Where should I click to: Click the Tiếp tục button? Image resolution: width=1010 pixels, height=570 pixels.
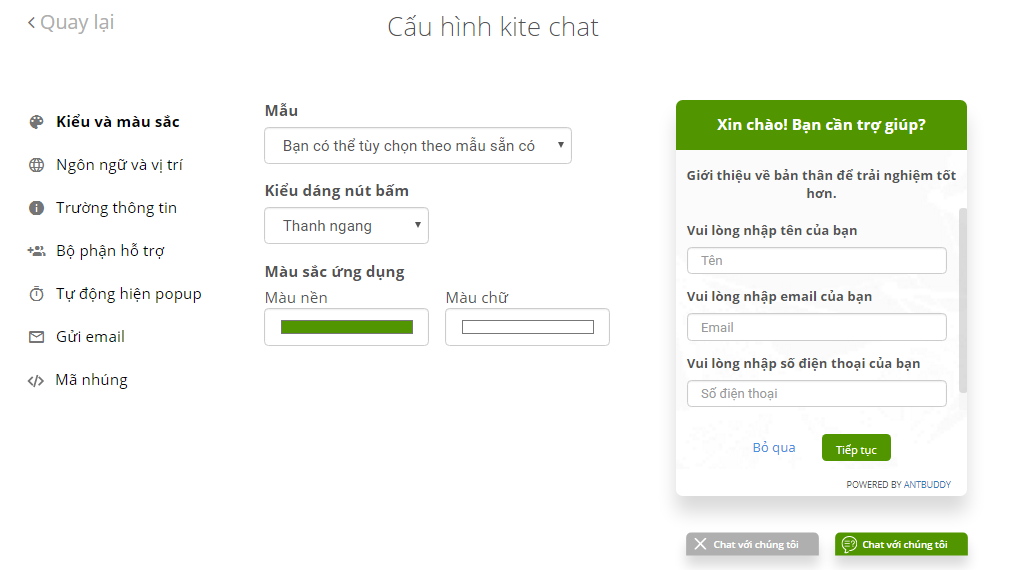(x=856, y=448)
